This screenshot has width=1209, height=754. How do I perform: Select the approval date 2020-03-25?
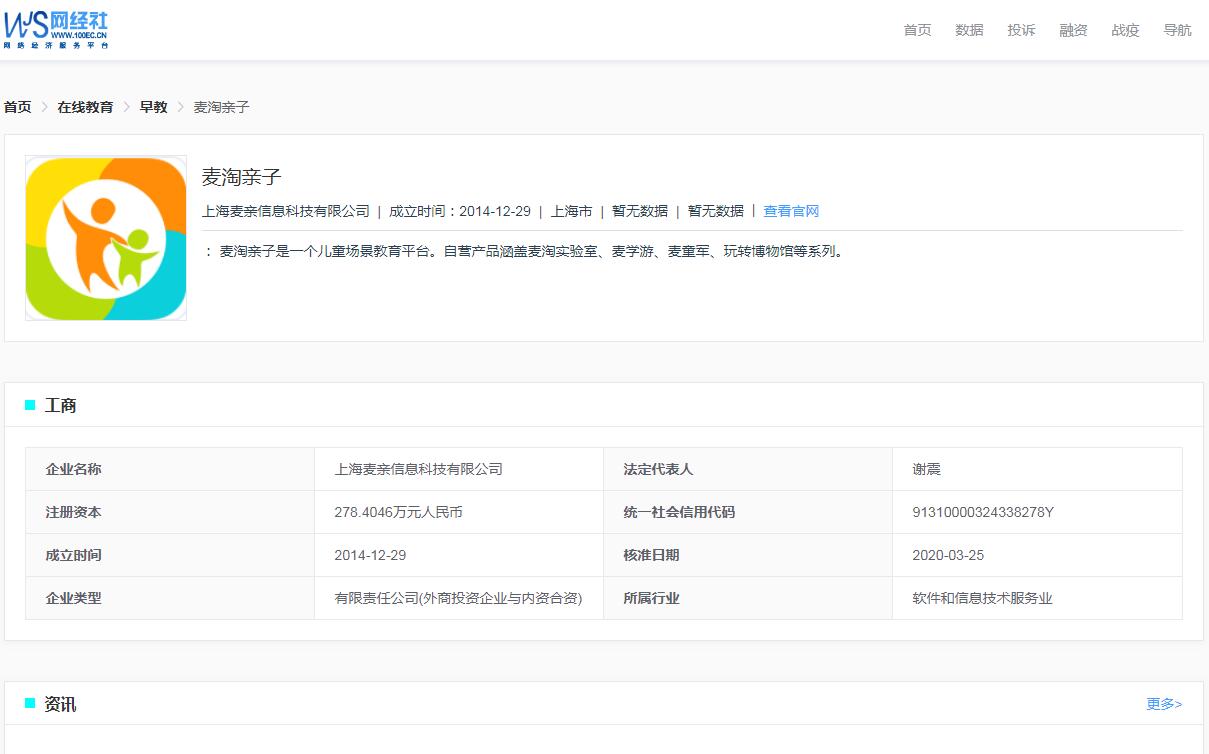coord(948,555)
